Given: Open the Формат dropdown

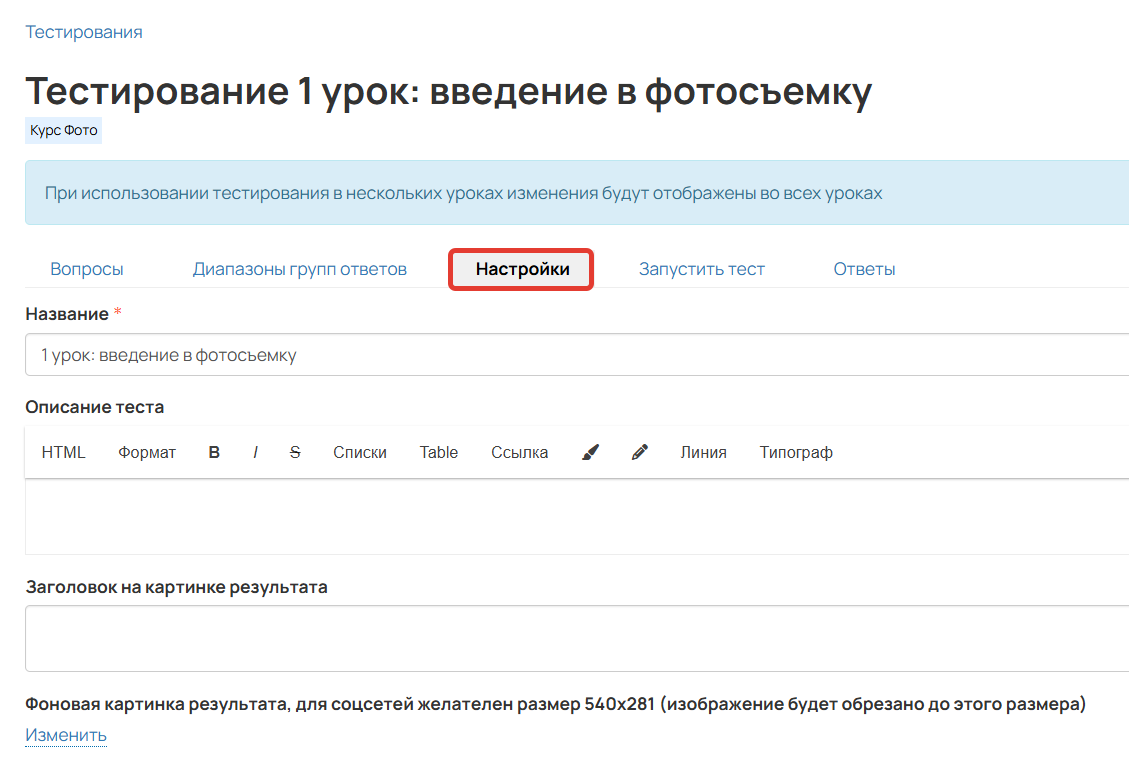Looking at the screenshot, I should (x=147, y=452).
